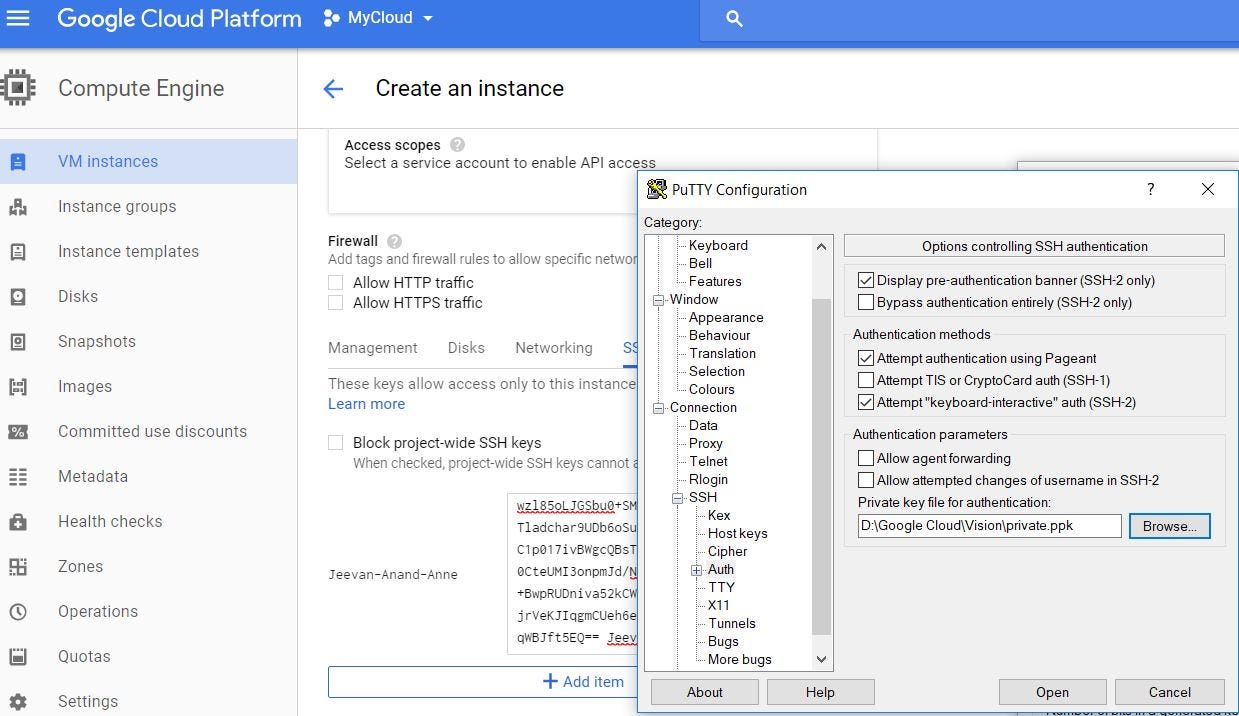Open Instance groups in sidebar
1239x716 pixels.
point(148,207)
